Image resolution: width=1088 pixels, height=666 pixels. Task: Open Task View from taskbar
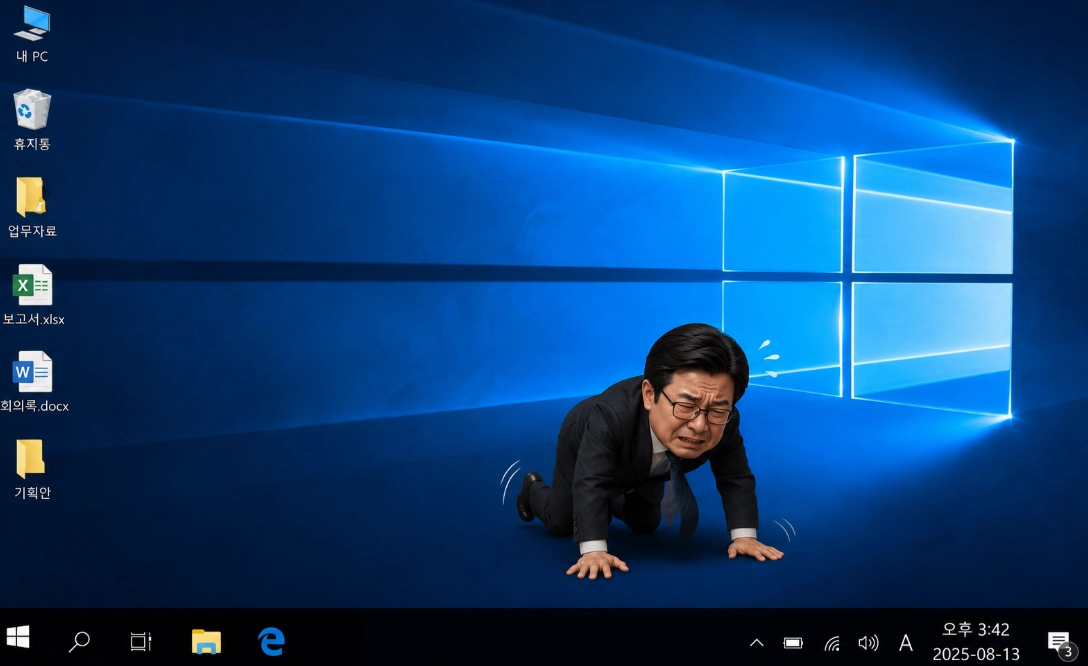141,641
